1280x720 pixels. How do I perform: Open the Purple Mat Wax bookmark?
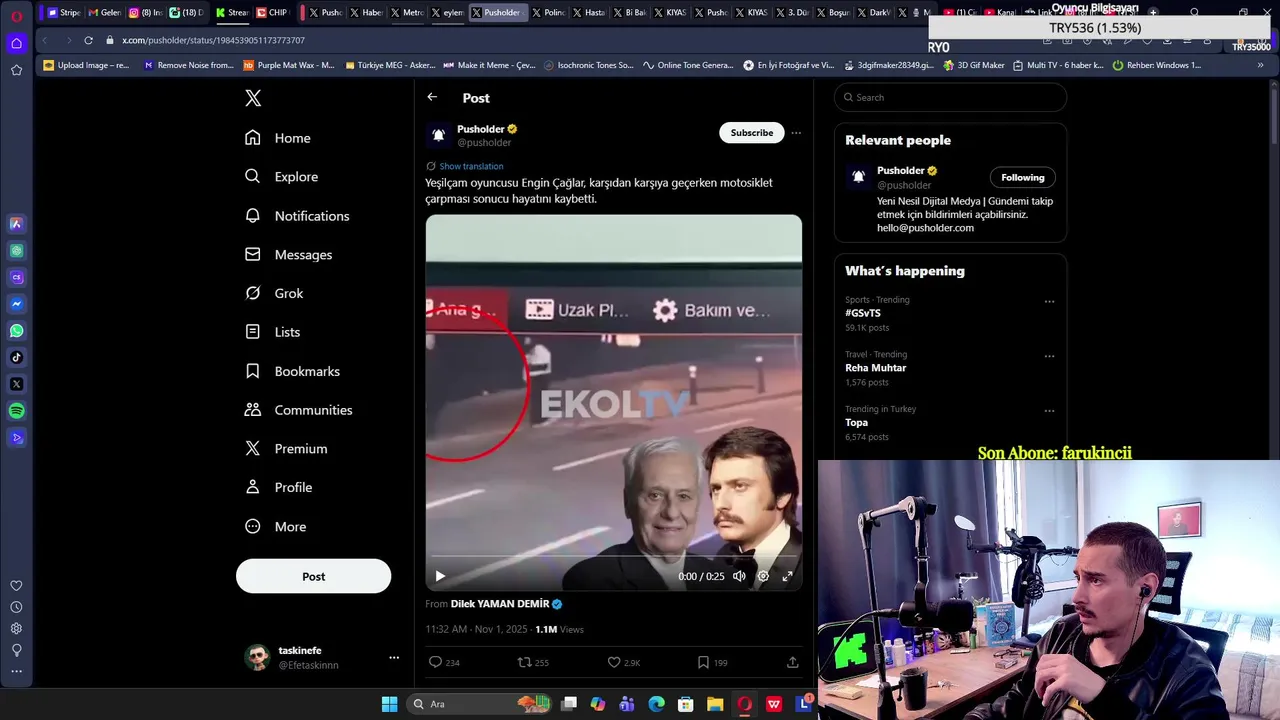point(289,65)
